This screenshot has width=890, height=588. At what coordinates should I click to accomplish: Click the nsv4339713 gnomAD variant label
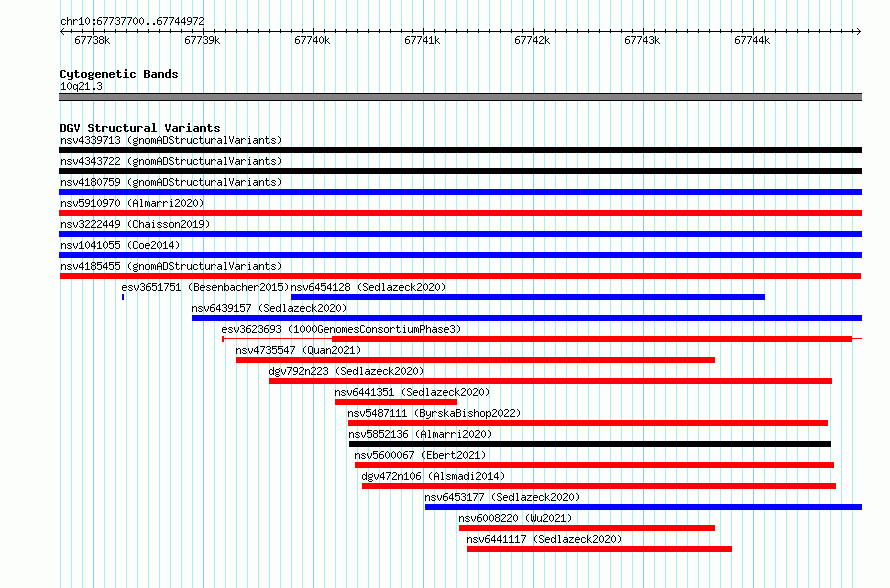pos(171,140)
